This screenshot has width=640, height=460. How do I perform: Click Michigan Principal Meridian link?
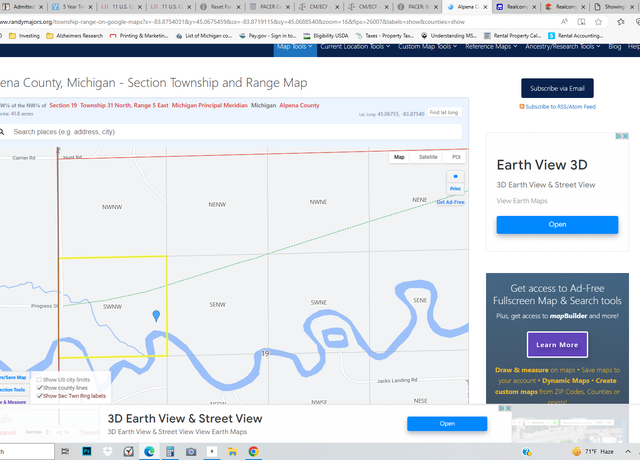click(209, 105)
